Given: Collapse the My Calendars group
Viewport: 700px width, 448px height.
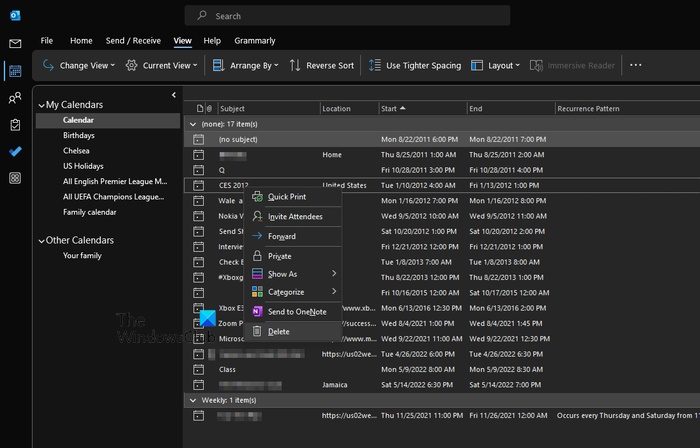Looking at the screenshot, I should point(41,105).
